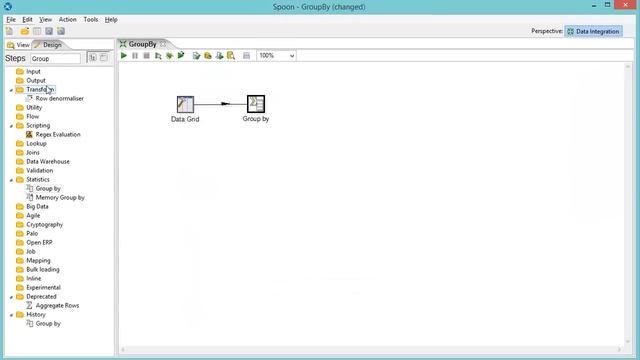The image size is (640, 360).
Task: Collapse the Deprecated folder
Action: (11, 297)
